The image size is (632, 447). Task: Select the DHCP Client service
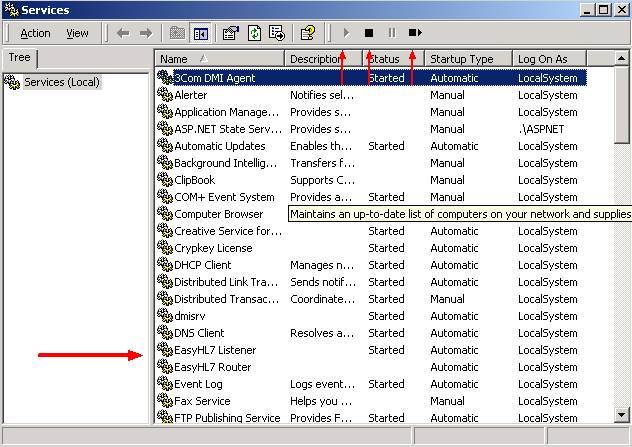pyautogui.click(x=371, y=265)
